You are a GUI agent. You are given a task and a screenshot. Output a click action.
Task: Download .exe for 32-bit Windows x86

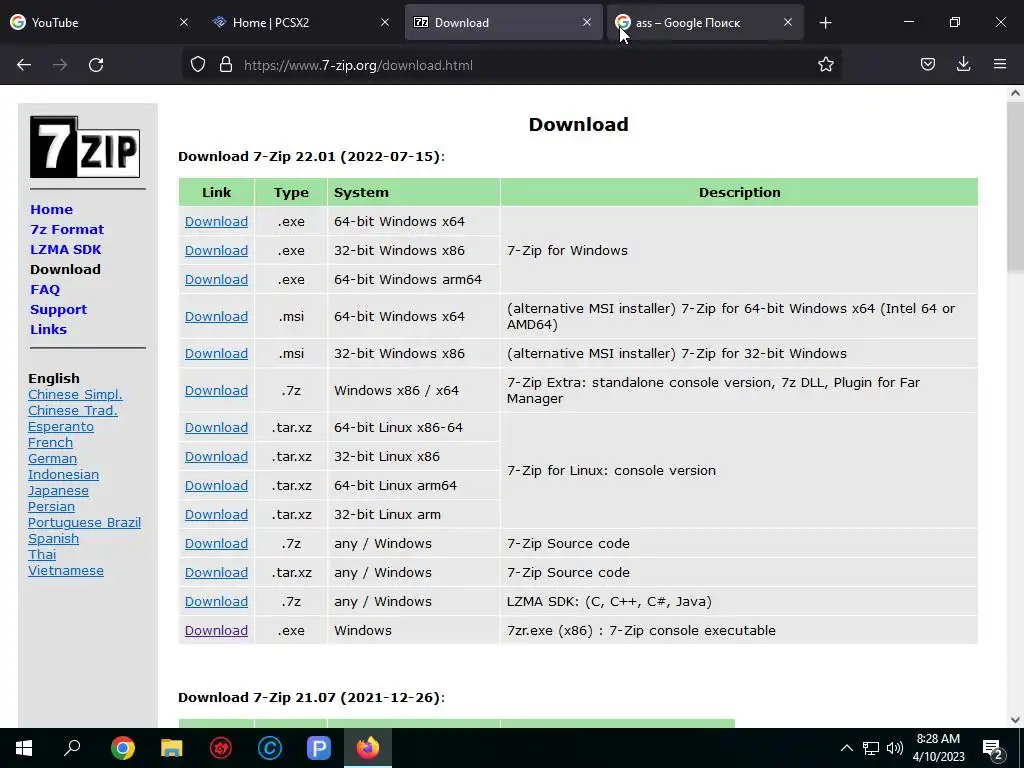(x=216, y=250)
